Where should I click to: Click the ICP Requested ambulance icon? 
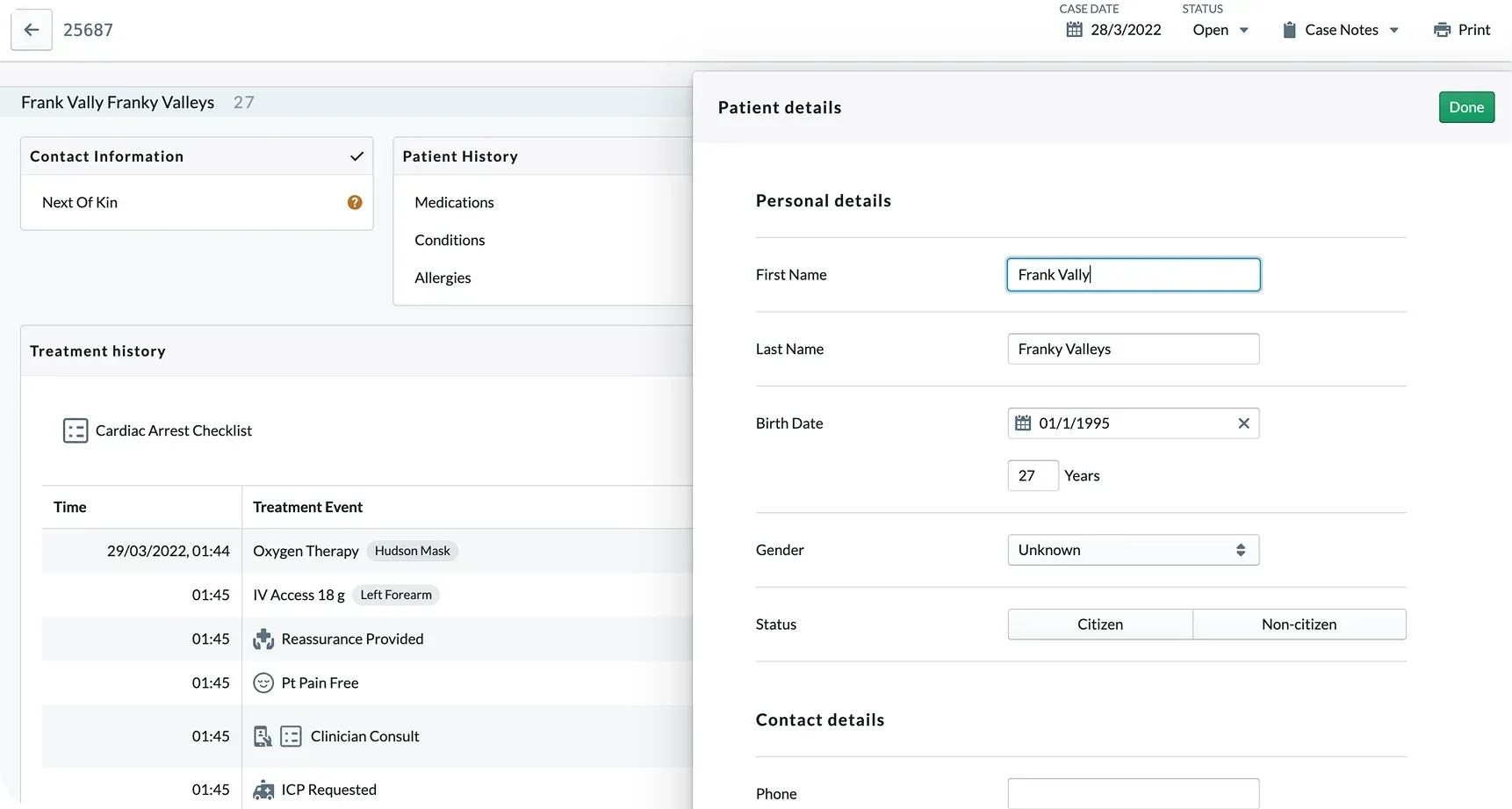coord(263,790)
